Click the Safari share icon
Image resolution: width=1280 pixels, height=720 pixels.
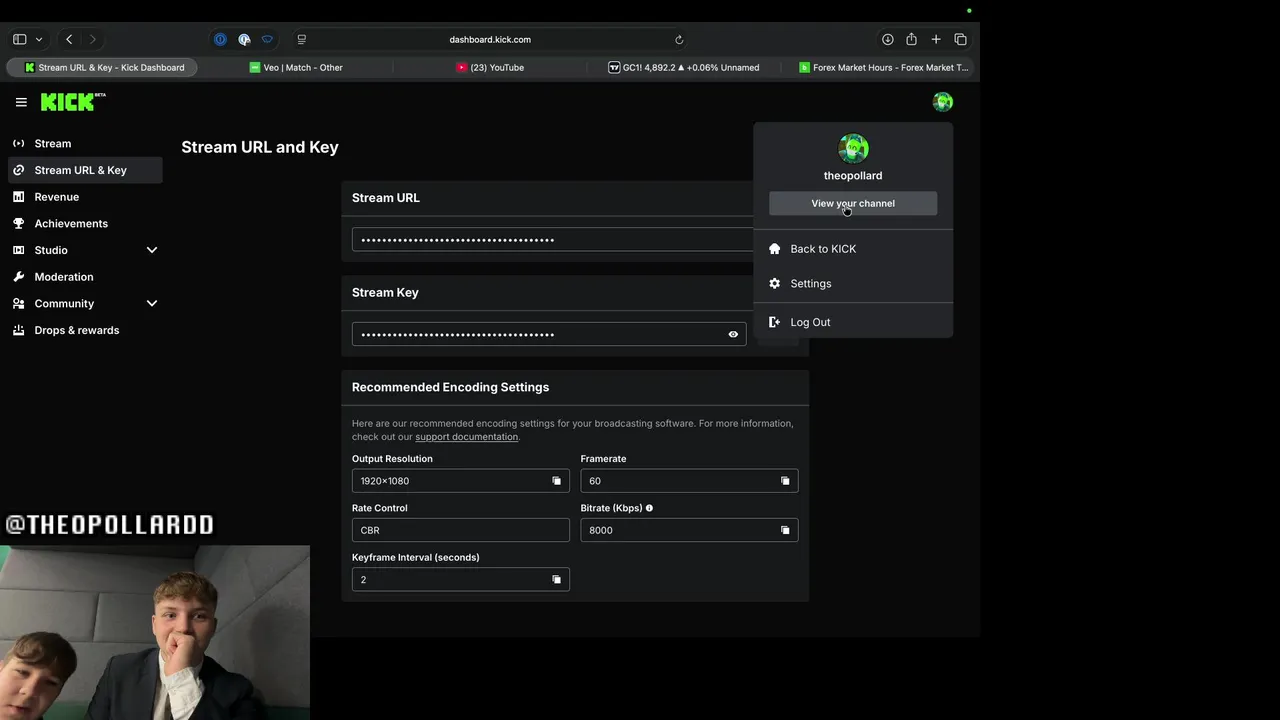[911, 39]
